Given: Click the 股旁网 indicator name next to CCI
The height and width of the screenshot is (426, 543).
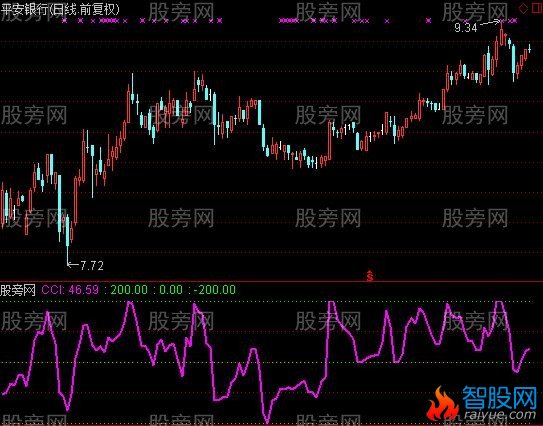Looking at the screenshot, I should (18, 290).
